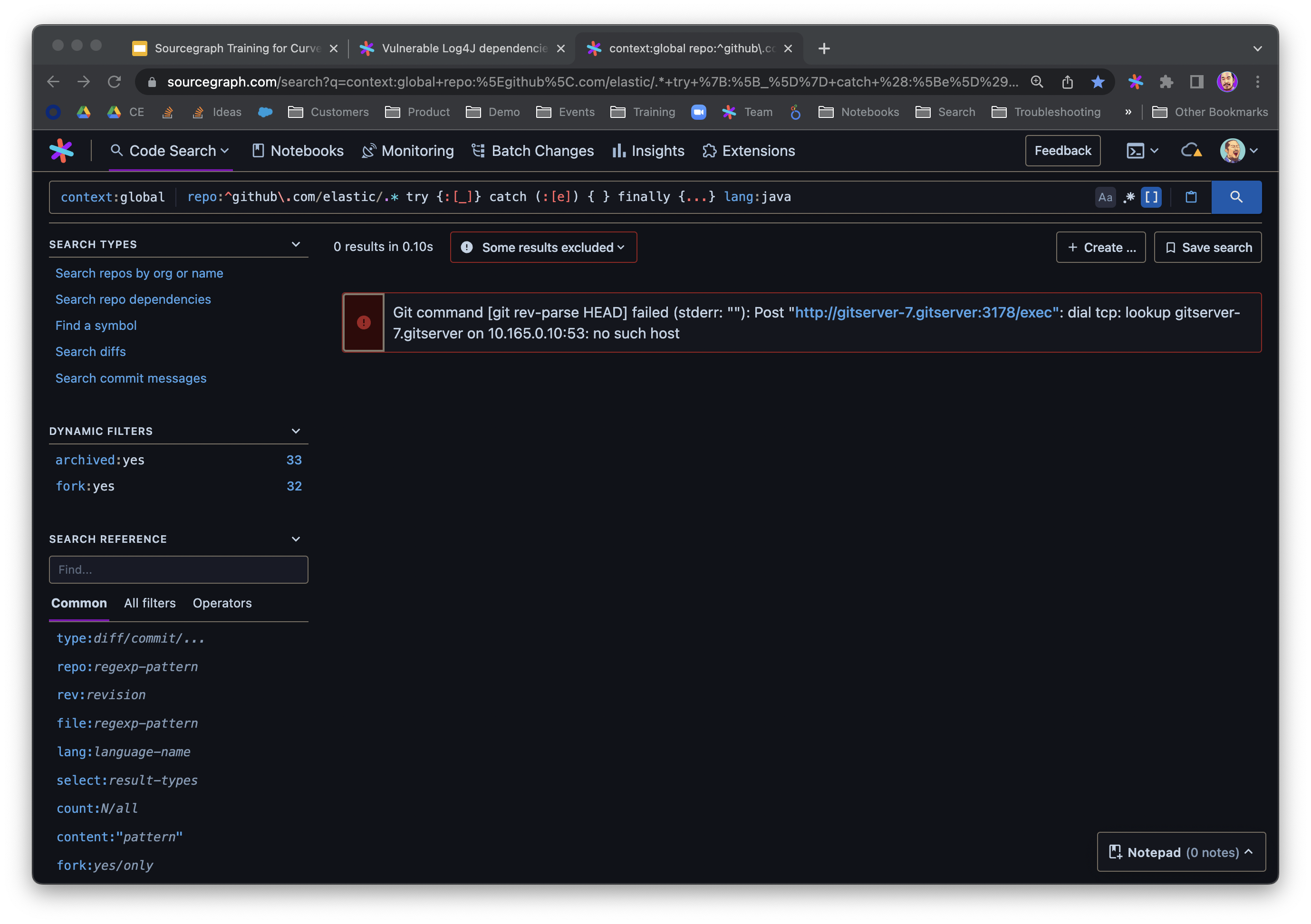The height and width of the screenshot is (924, 1311).
Task: Go back with browser back arrow
Action: coord(53,82)
